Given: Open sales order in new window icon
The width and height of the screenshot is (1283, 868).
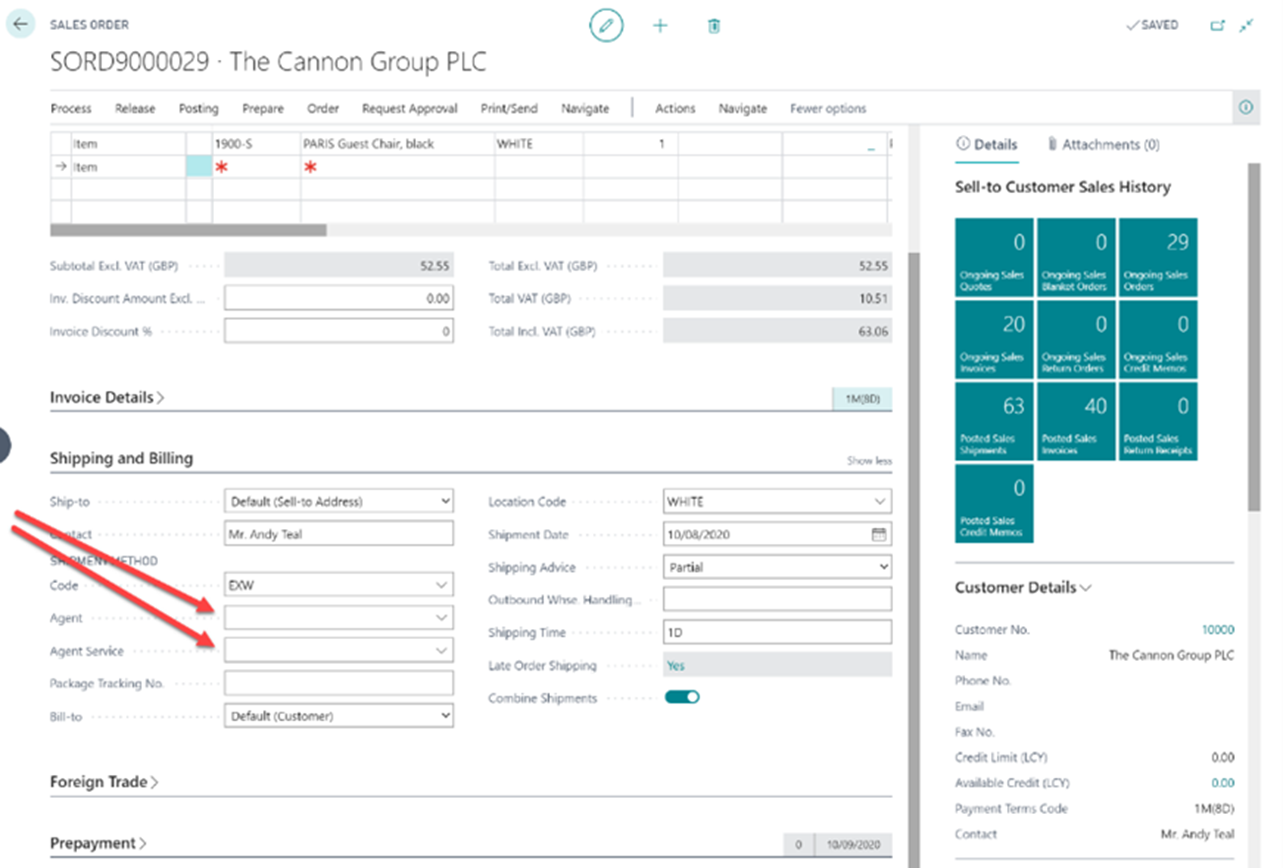Looking at the screenshot, I should pos(1217,26).
